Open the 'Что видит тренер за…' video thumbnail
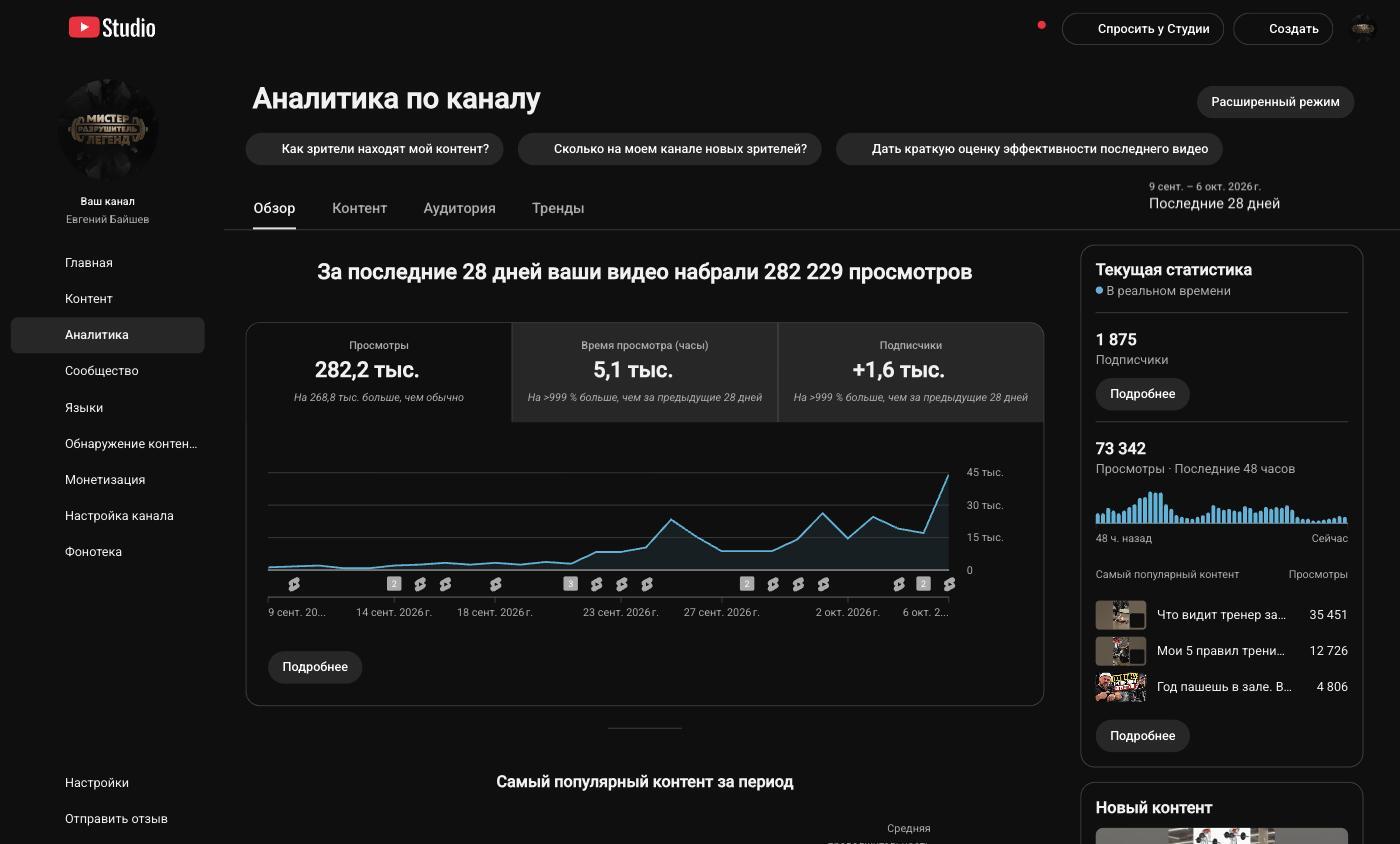This screenshot has height=844, width=1400. coord(1121,615)
